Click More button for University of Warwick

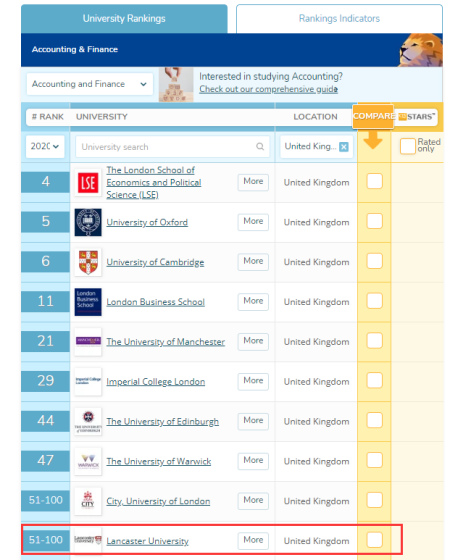point(253,461)
